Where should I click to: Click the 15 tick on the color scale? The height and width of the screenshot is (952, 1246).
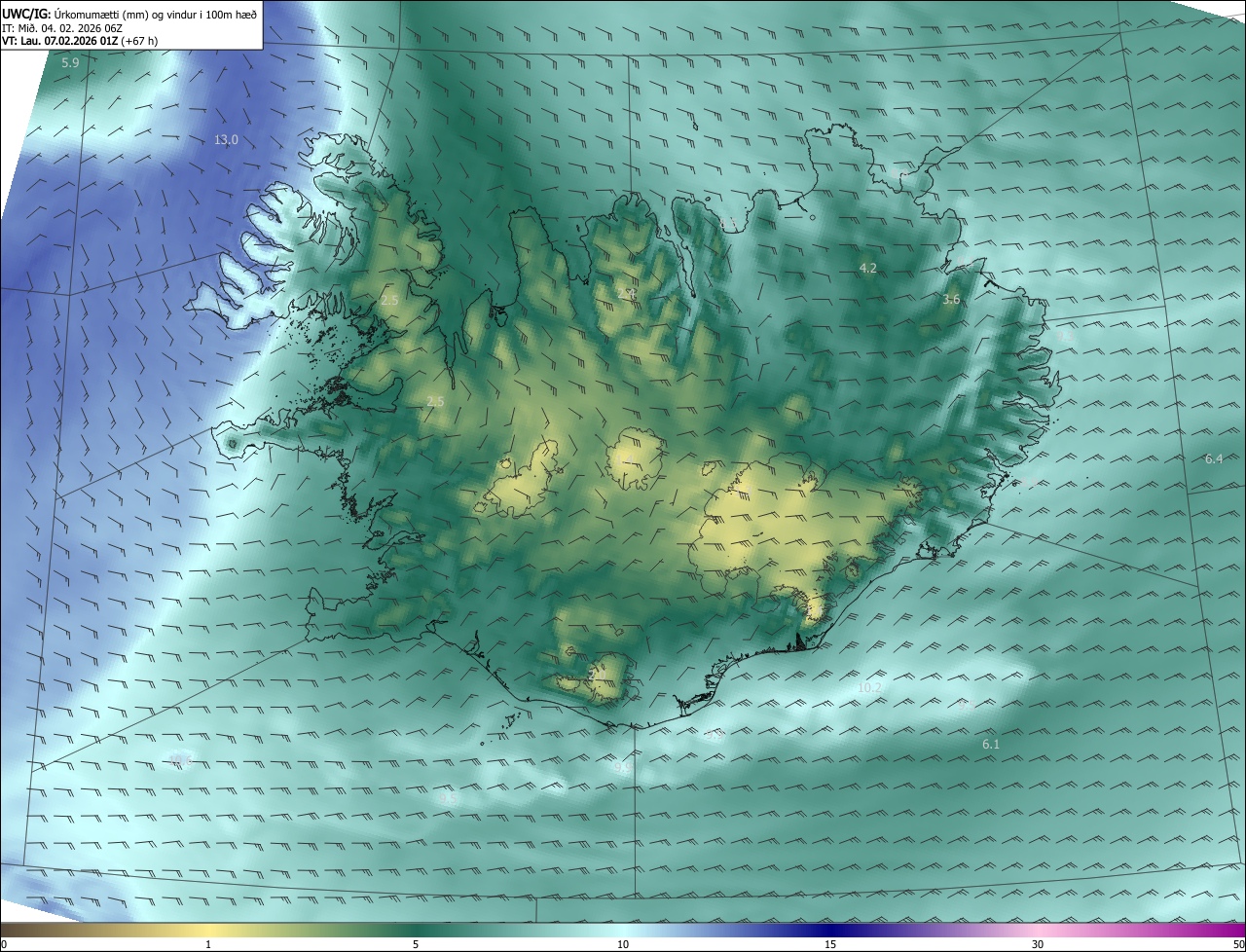coord(830,944)
